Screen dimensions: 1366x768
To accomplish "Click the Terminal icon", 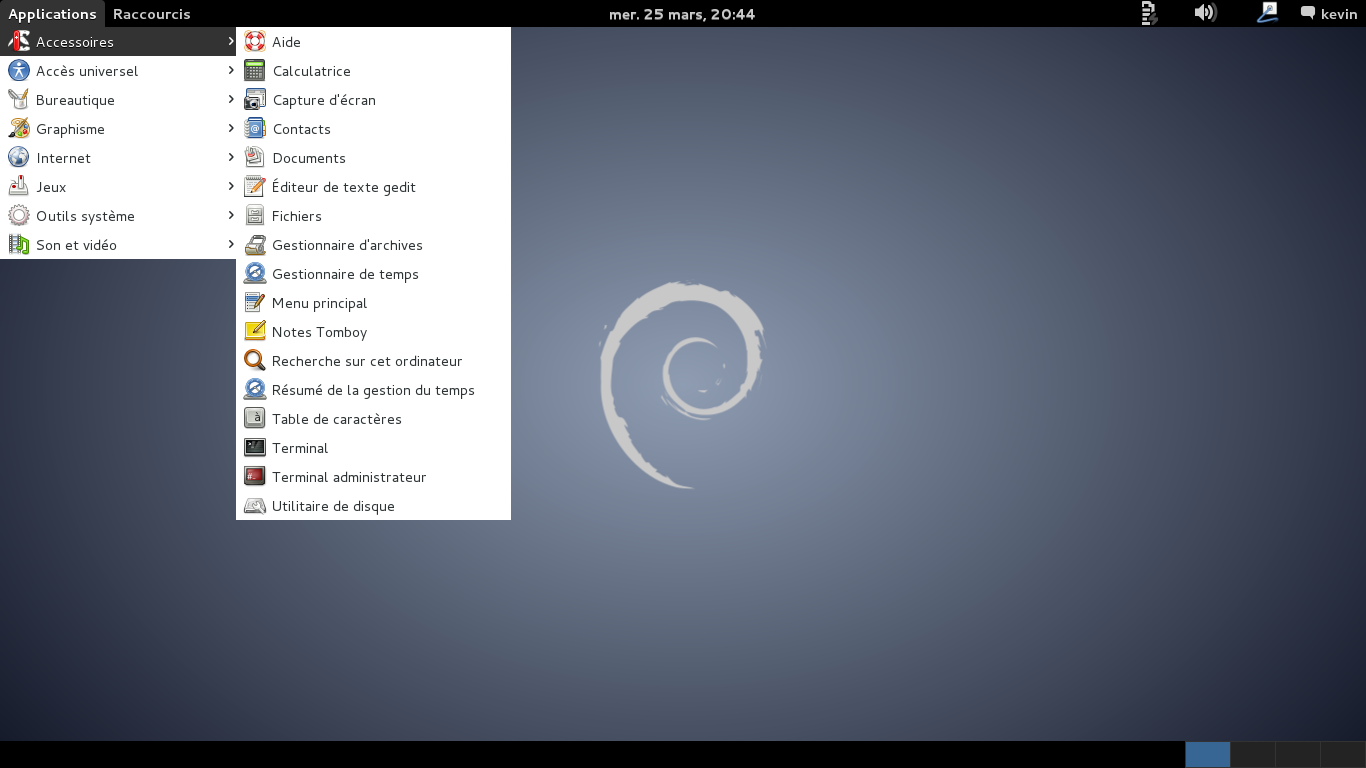I will 255,448.
